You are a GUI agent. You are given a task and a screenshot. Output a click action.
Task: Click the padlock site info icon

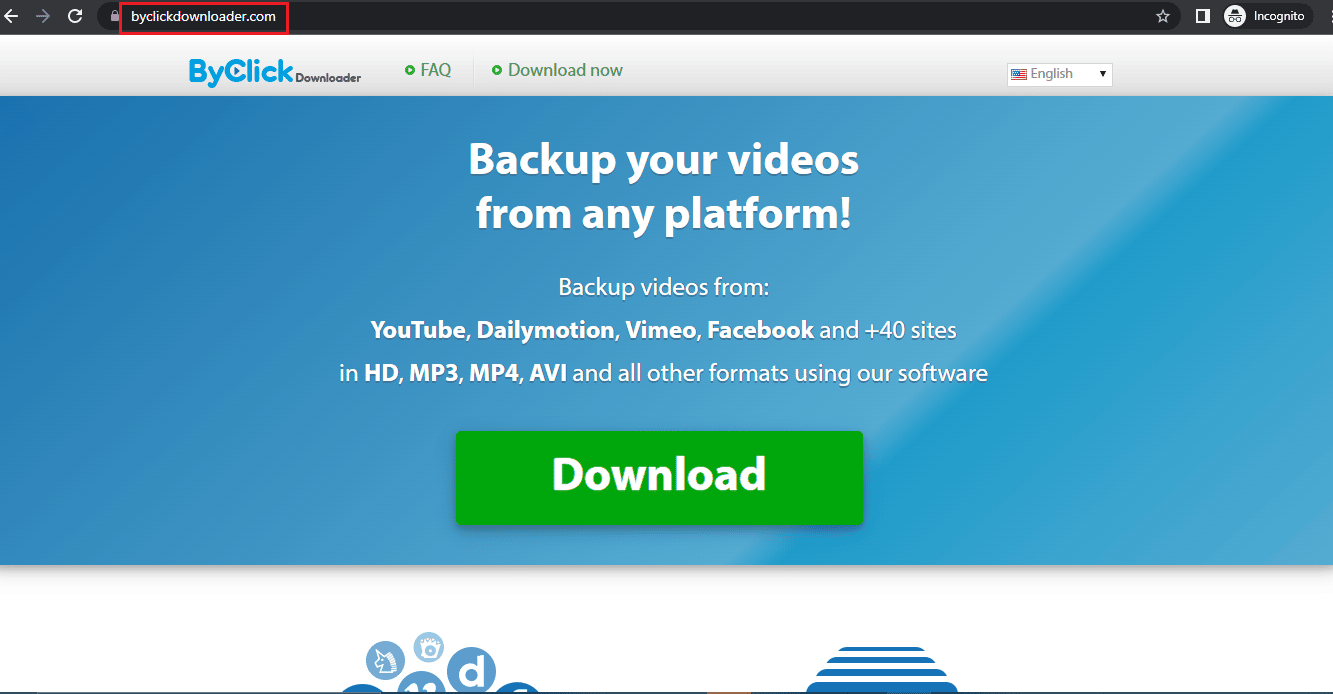pyautogui.click(x=113, y=17)
